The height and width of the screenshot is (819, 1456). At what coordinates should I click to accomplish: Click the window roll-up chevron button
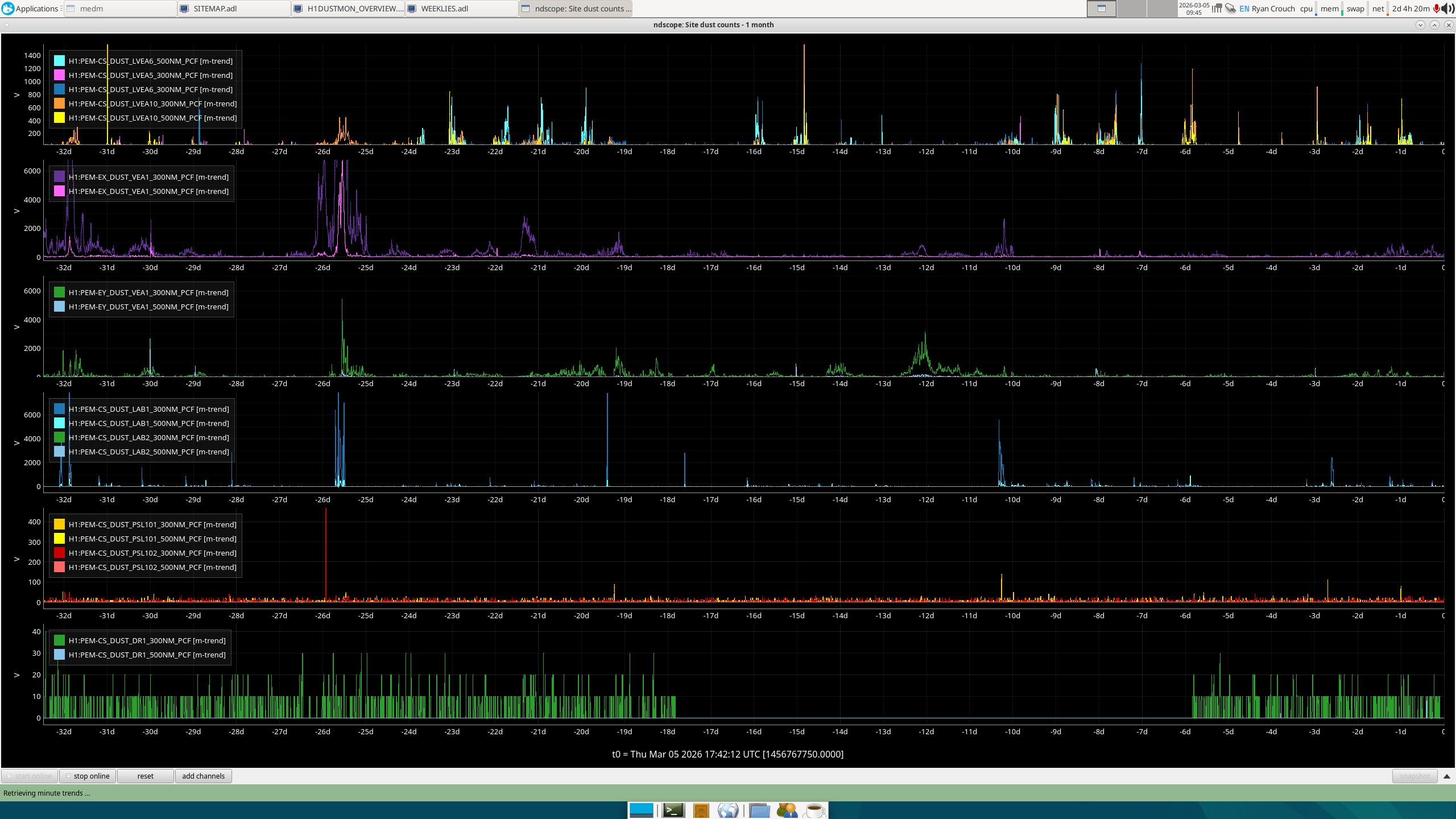[x=1434, y=25]
